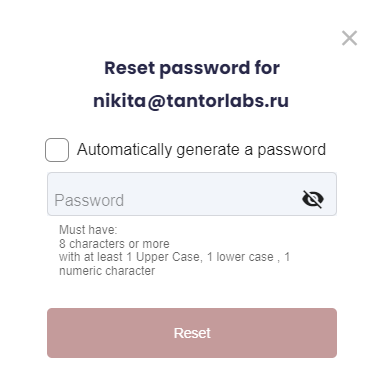Submit the new password with Reset
This screenshot has height=384, width=382.
click(x=192, y=333)
